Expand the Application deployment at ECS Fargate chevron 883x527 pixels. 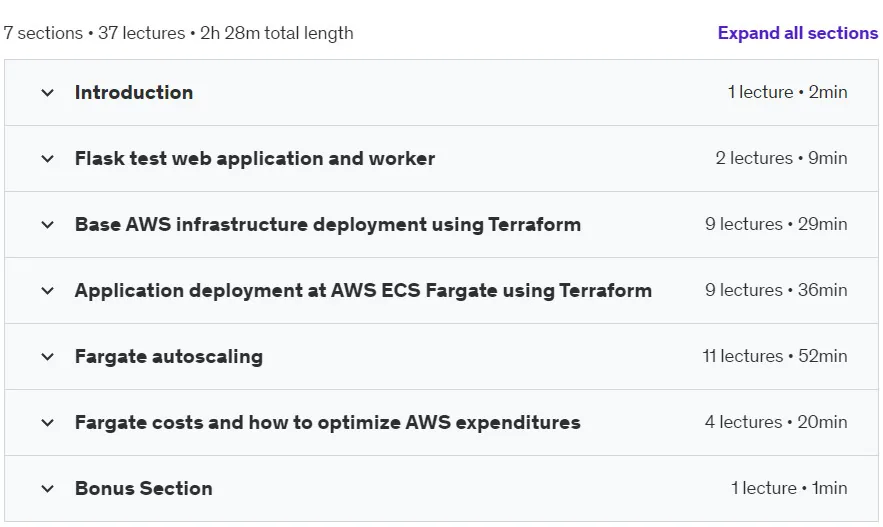[48, 291]
